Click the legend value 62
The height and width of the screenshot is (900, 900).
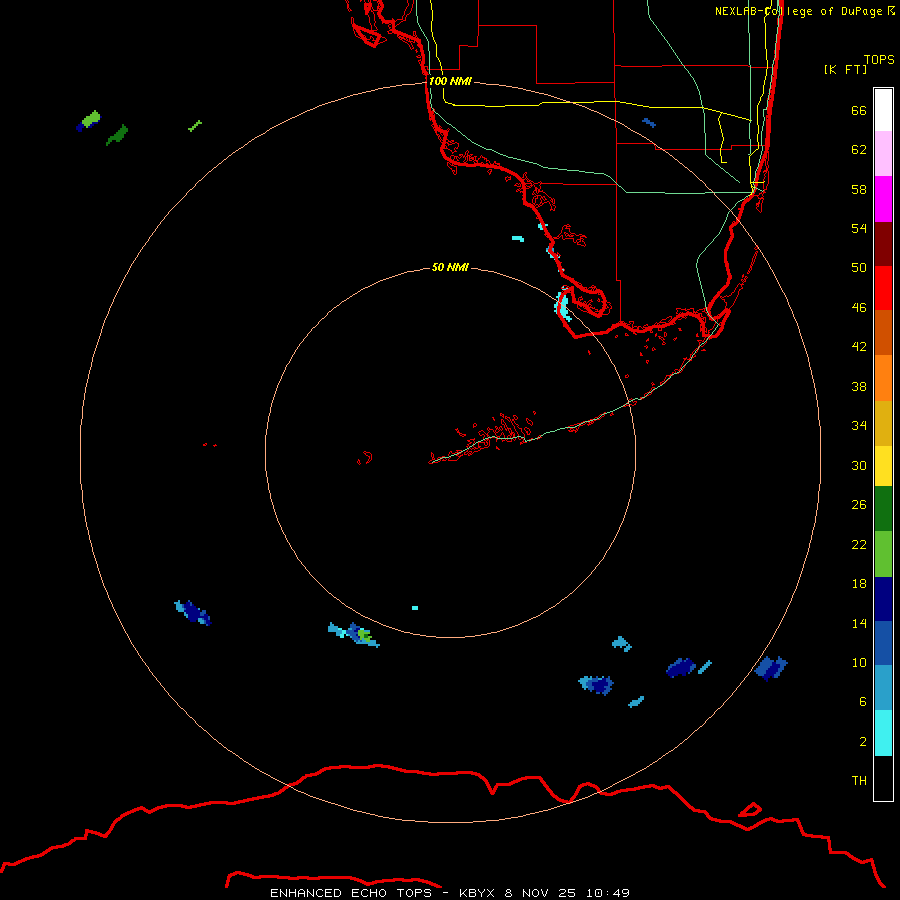click(x=859, y=150)
